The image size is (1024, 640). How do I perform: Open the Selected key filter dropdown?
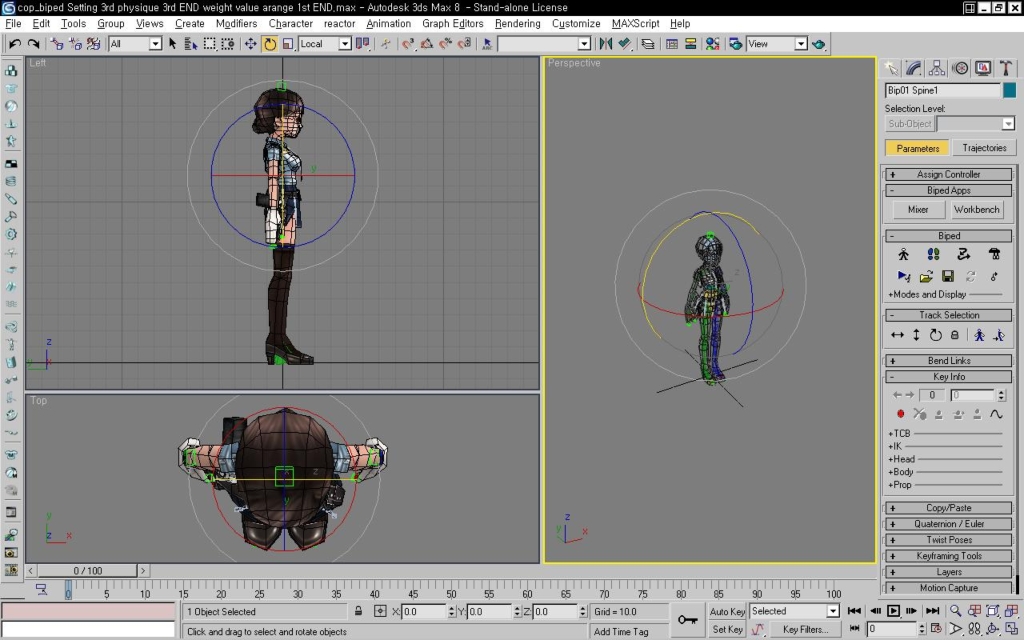794,611
